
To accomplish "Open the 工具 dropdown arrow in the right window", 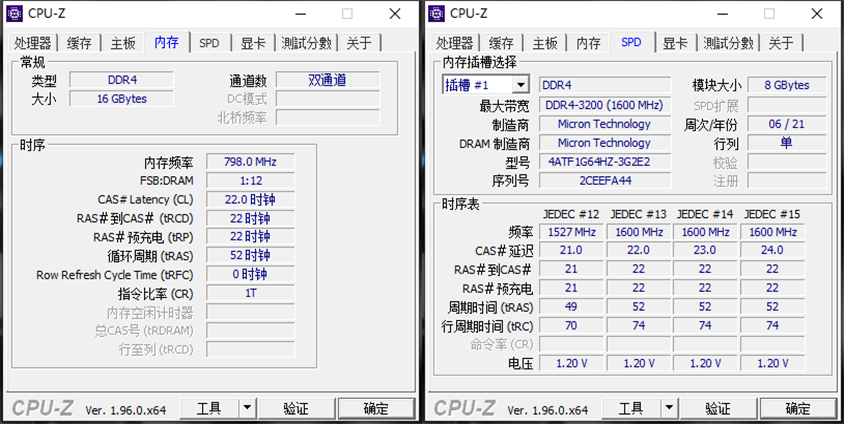I will pos(669,409).
